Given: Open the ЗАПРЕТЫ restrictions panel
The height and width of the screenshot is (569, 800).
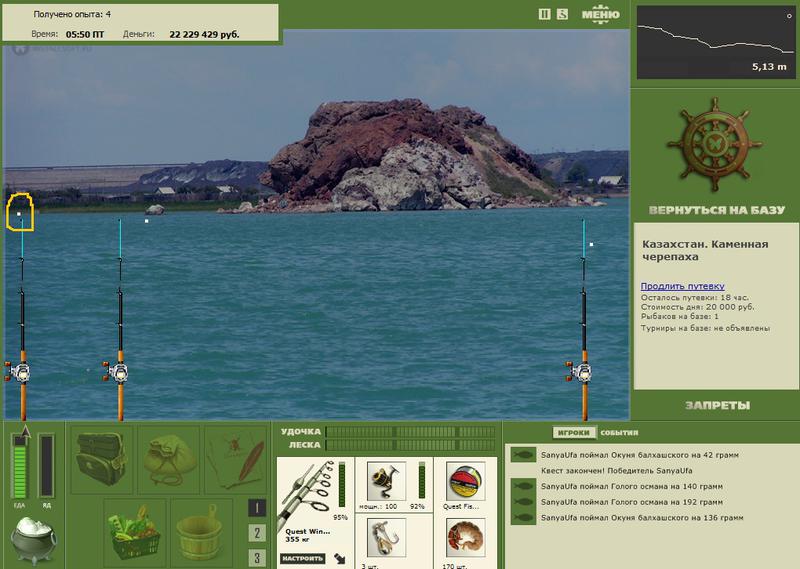Looking at the screenshot, I should click(717, 406).
